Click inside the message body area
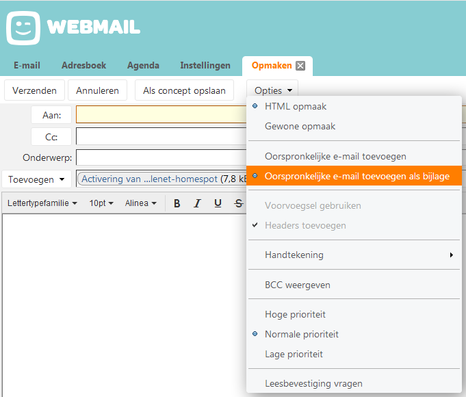The height and width of the screenshot is (397, 466). 124,305
